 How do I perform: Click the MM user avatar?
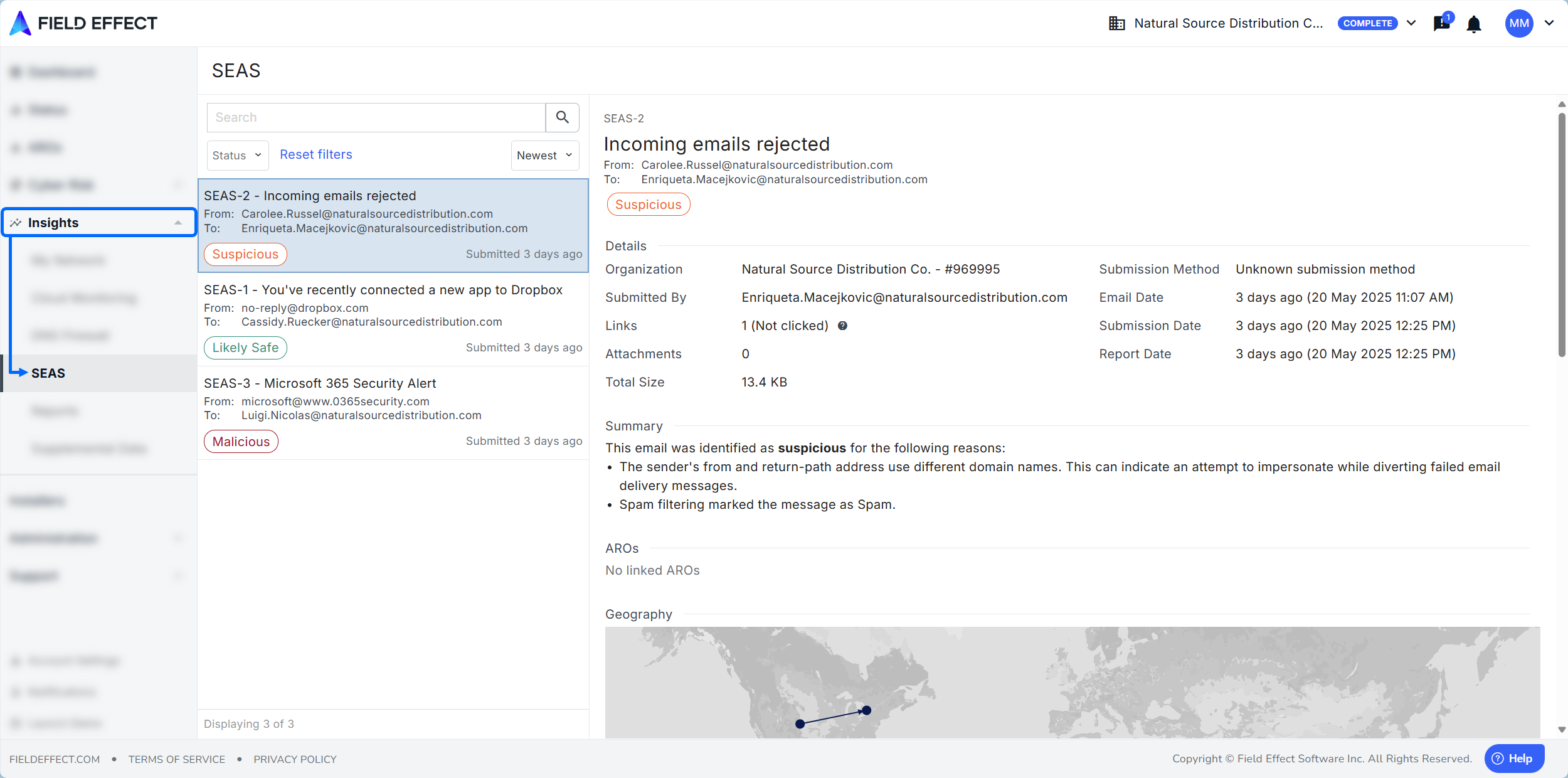1518,23
